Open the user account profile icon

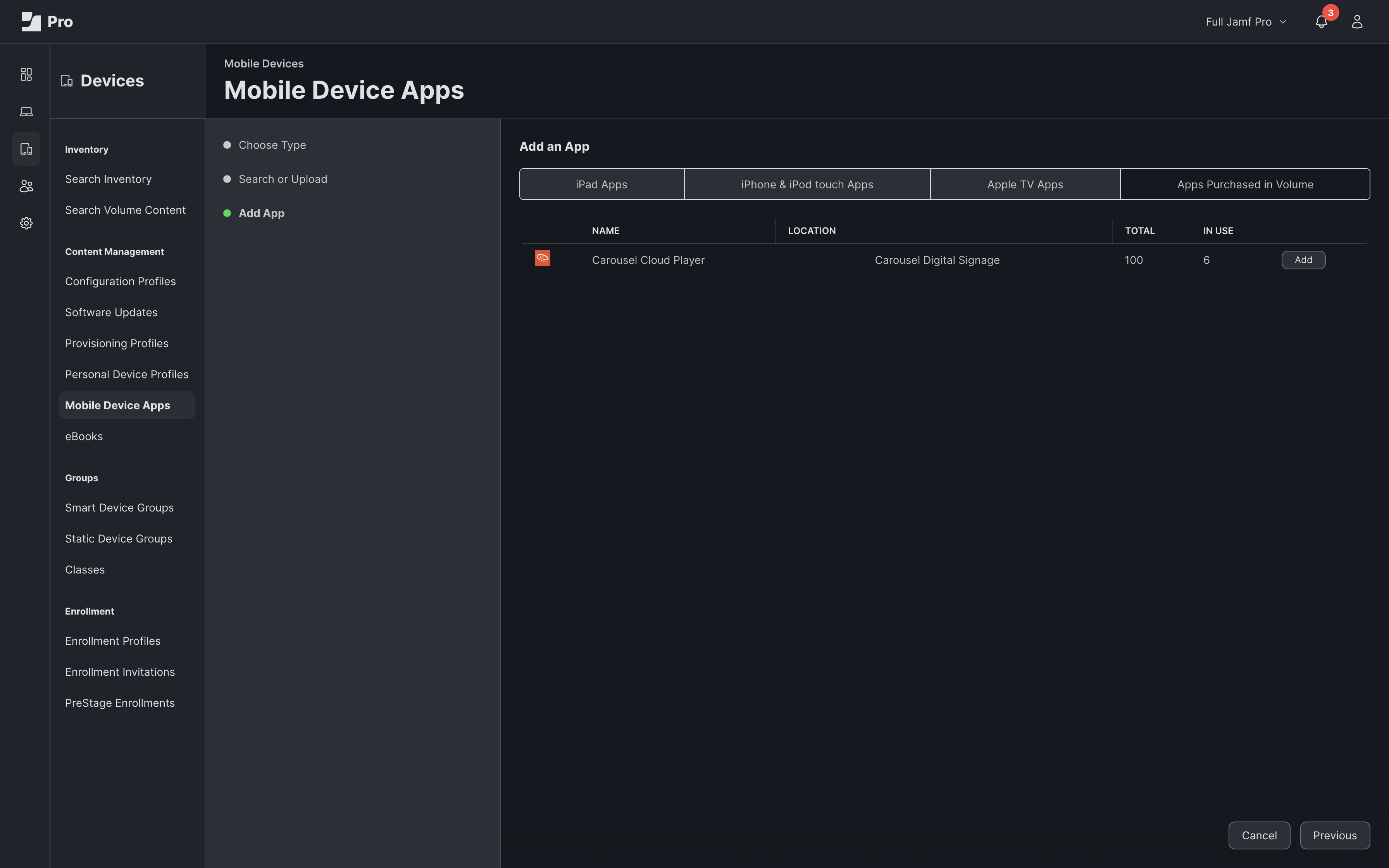pos(1357,22)
